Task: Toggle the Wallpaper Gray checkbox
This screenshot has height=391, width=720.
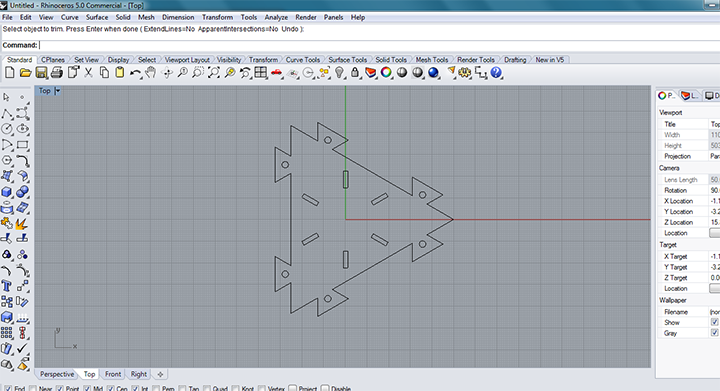Action: pos(714,333)
